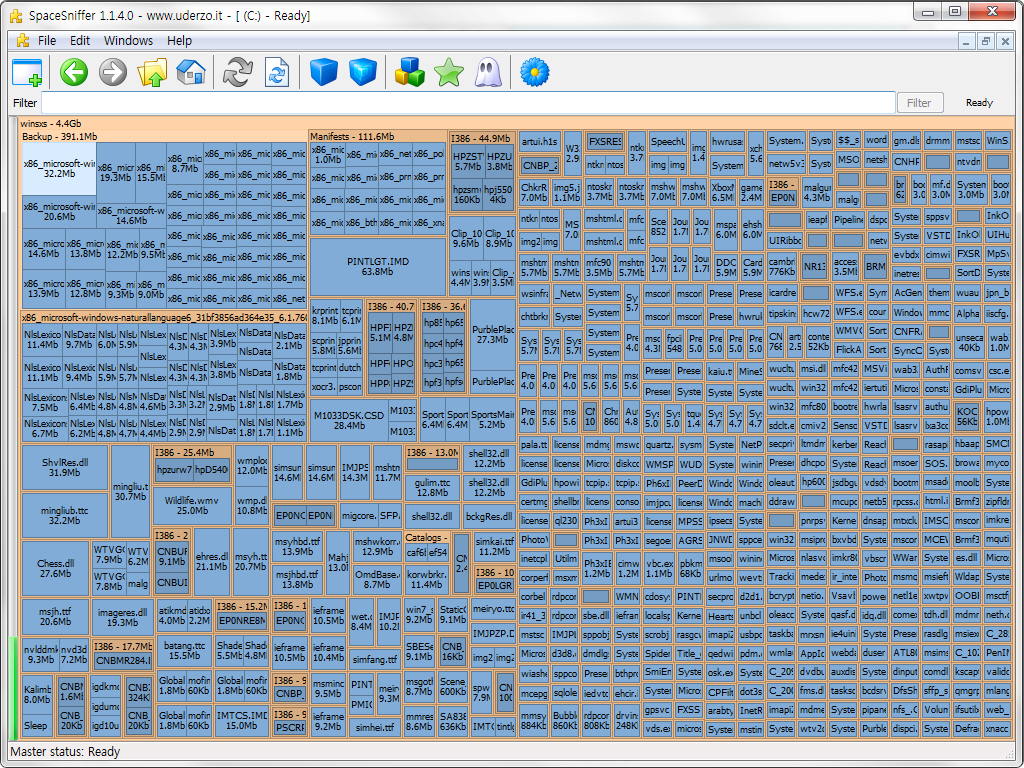Select the Wildlife.wmv 25.0Mb block
This screenshot has width=1024, height=768.
[x=191, y=505]
